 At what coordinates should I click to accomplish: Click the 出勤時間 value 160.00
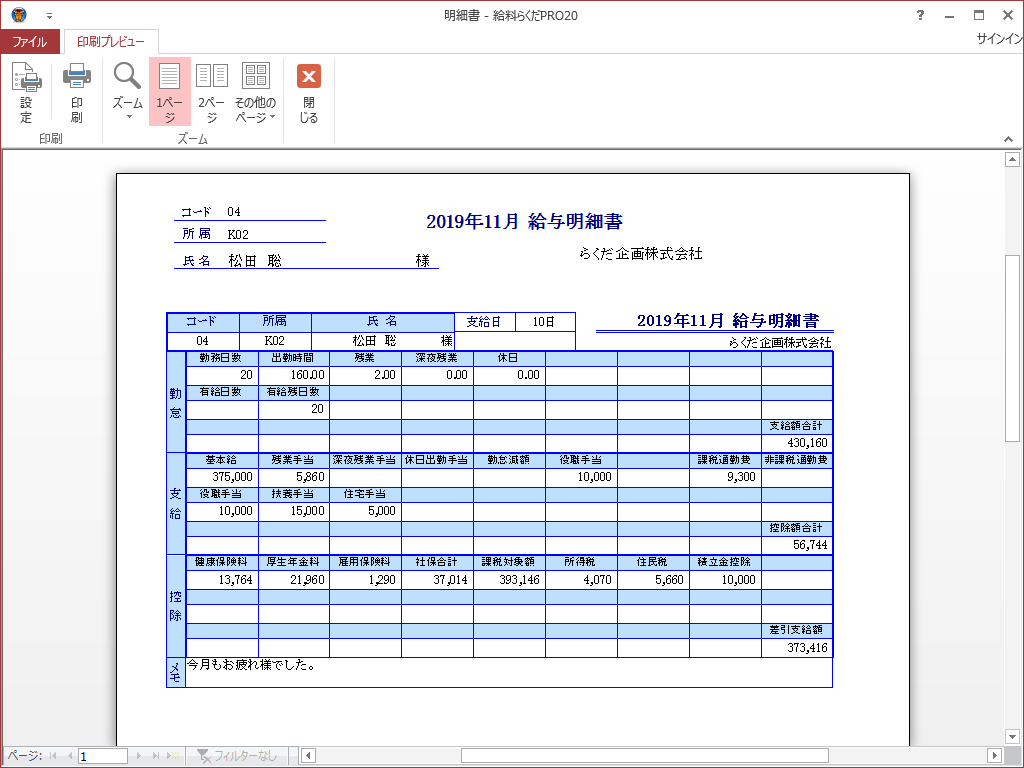pos(307,375)
